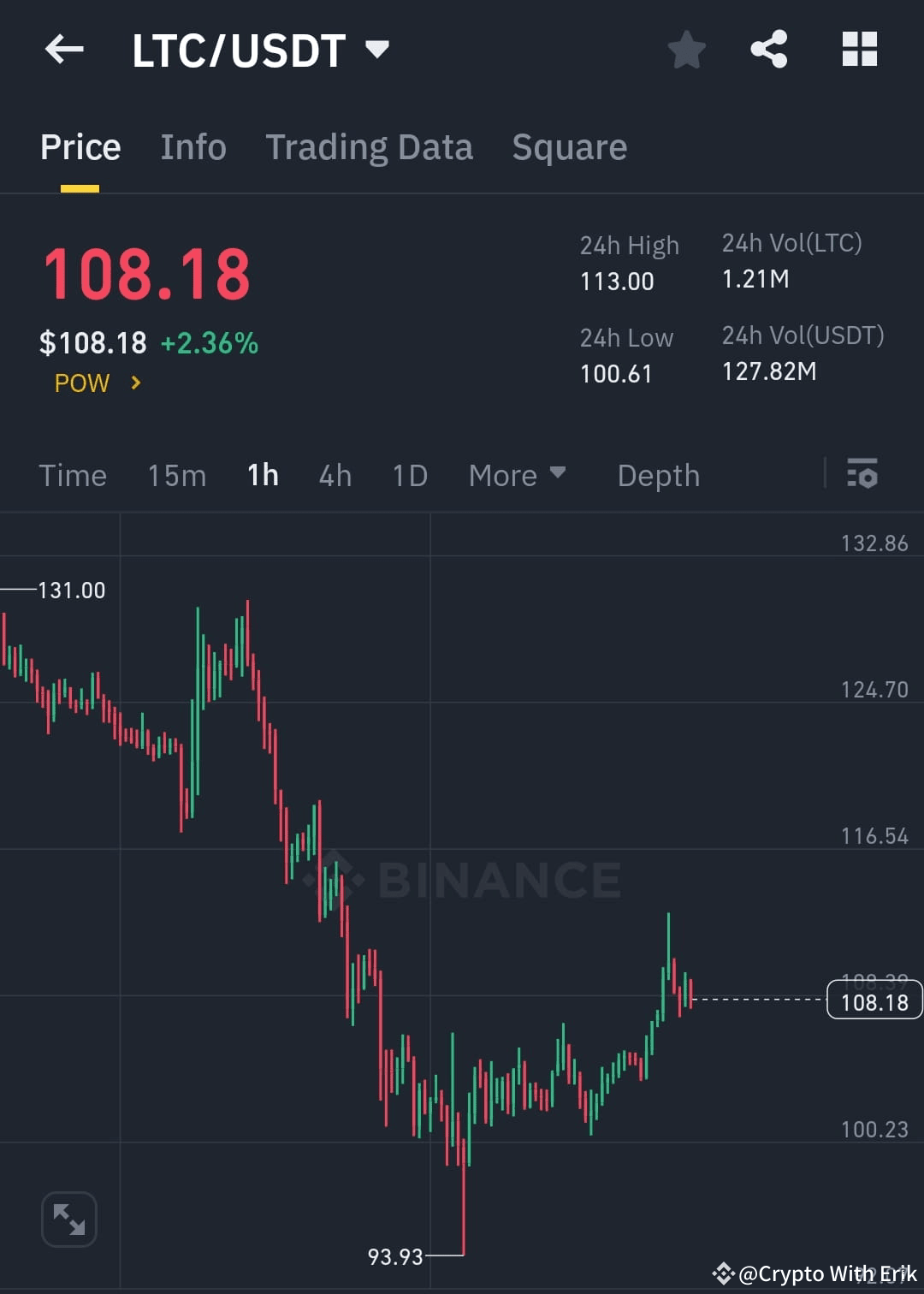The height and width of the screenshot is (1294, 924).
Task: Open the share options icon
Action: pos(769,49)
